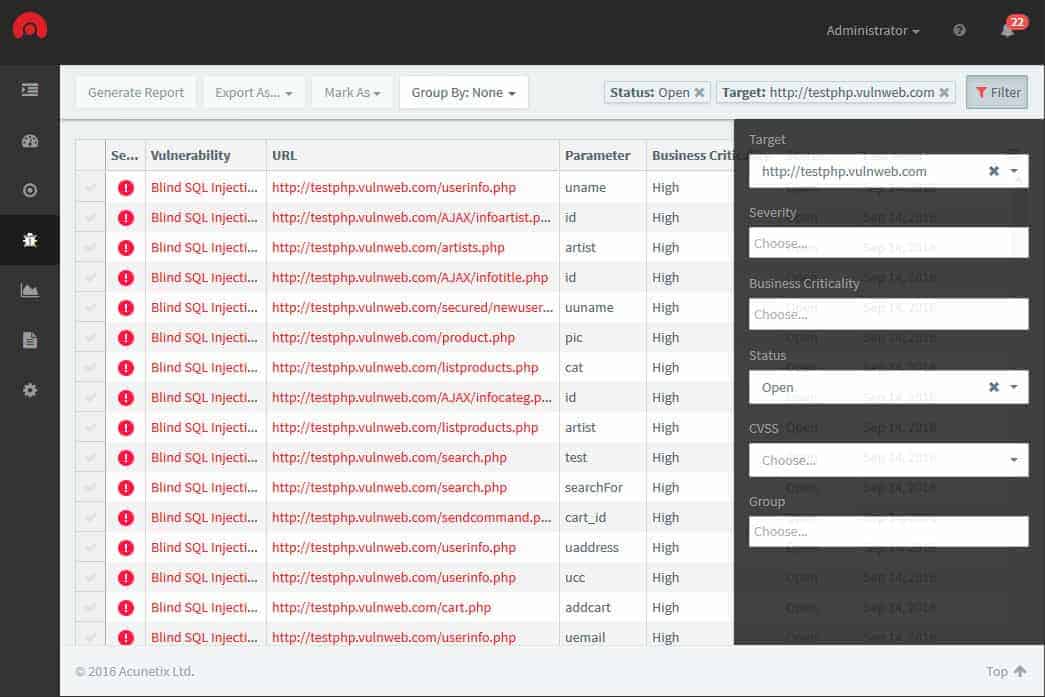The width and height of the screenshot is (1045, 697).
Task: Open search.php link for test parameter
Action: click(x=389, y=458)
